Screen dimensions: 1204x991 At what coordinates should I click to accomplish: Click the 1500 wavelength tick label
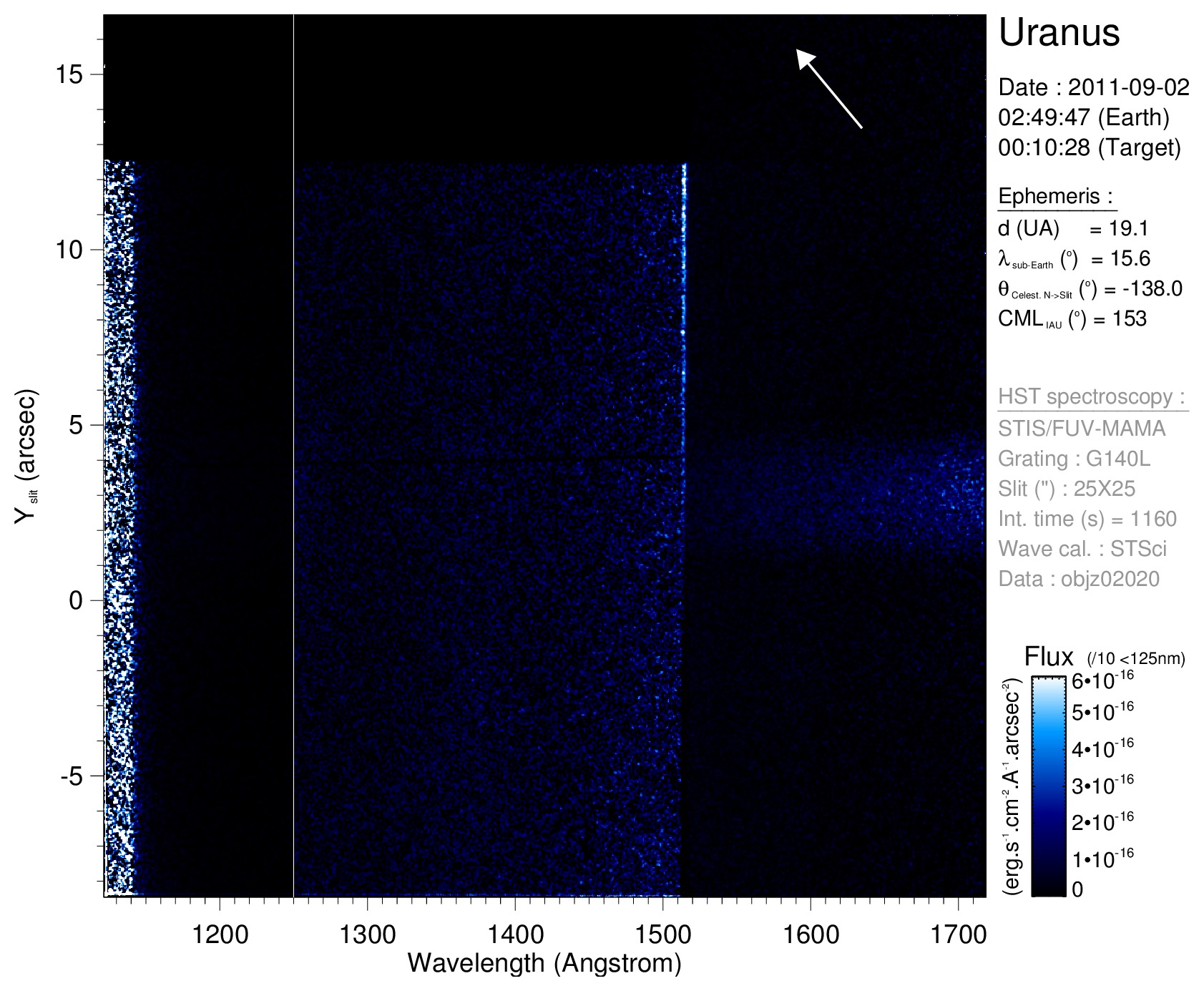(x=662, y=934)
